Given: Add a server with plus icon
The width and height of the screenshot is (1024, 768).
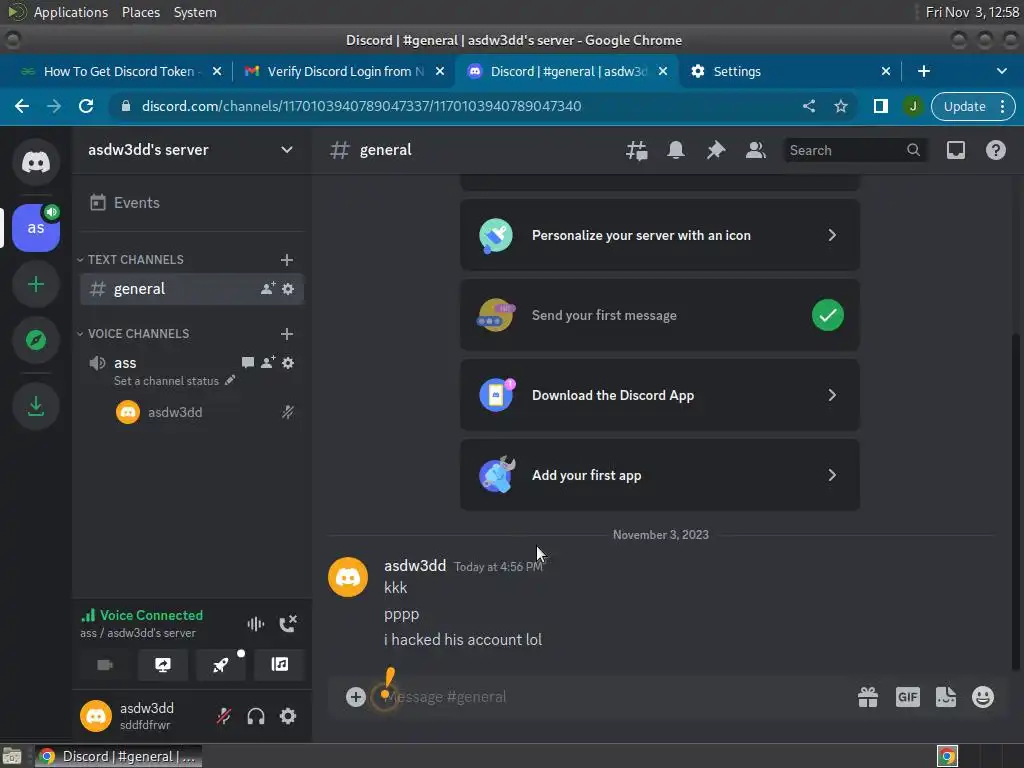Looking at the screenshot, I should pyautogui.click(x=36, y=285).
